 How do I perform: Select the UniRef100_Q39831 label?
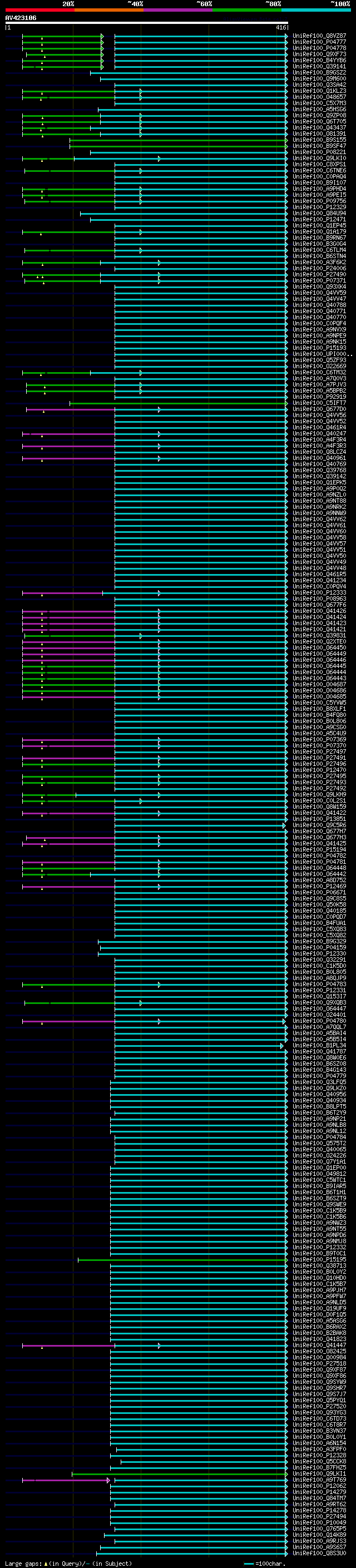pyautogui.click(x=319, y=635)
